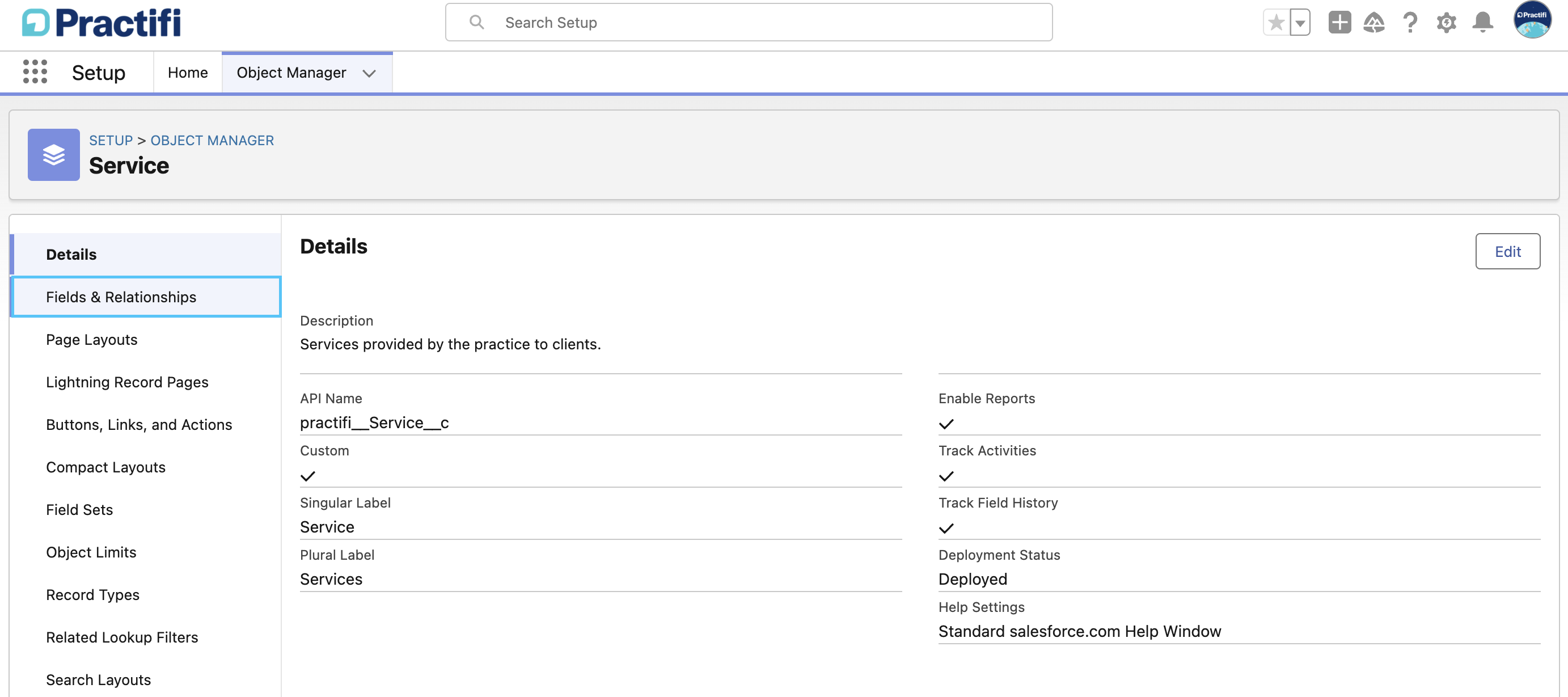Open the notifications bell

[x=1482, y=23]
